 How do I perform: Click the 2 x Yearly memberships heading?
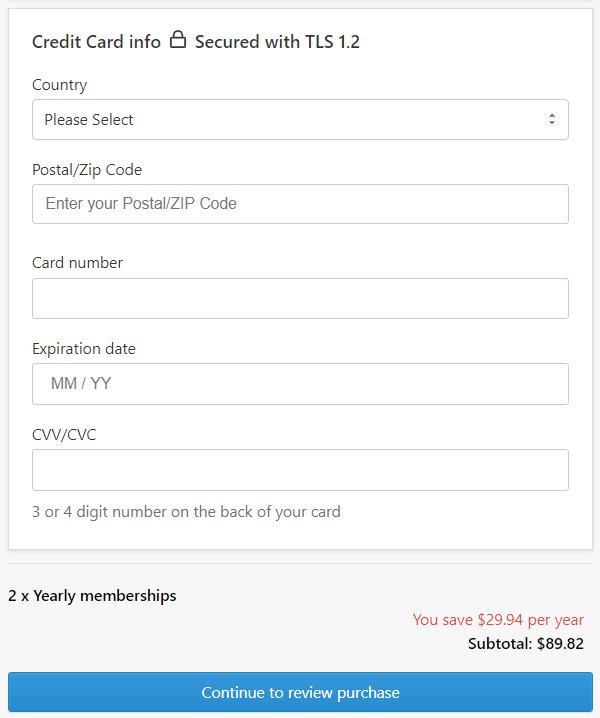[92, 596]
